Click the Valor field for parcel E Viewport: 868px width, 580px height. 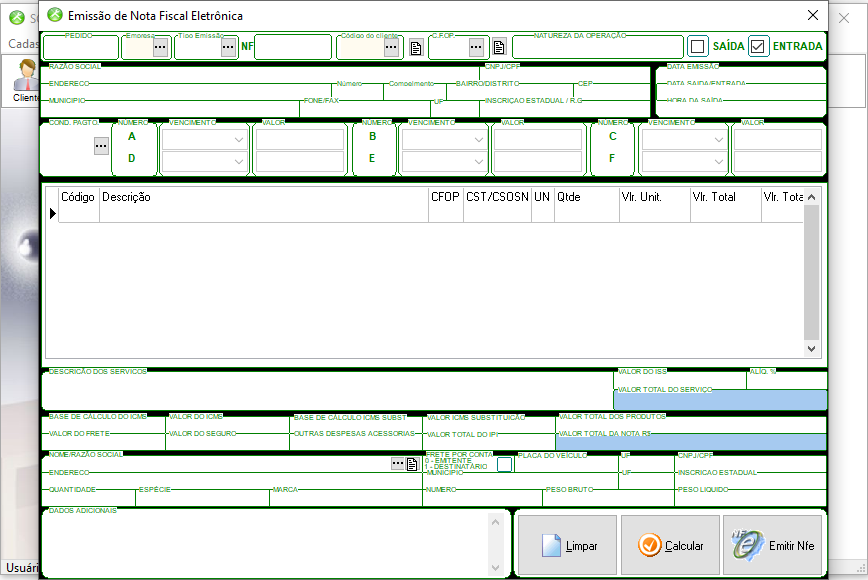pos(538,162)
